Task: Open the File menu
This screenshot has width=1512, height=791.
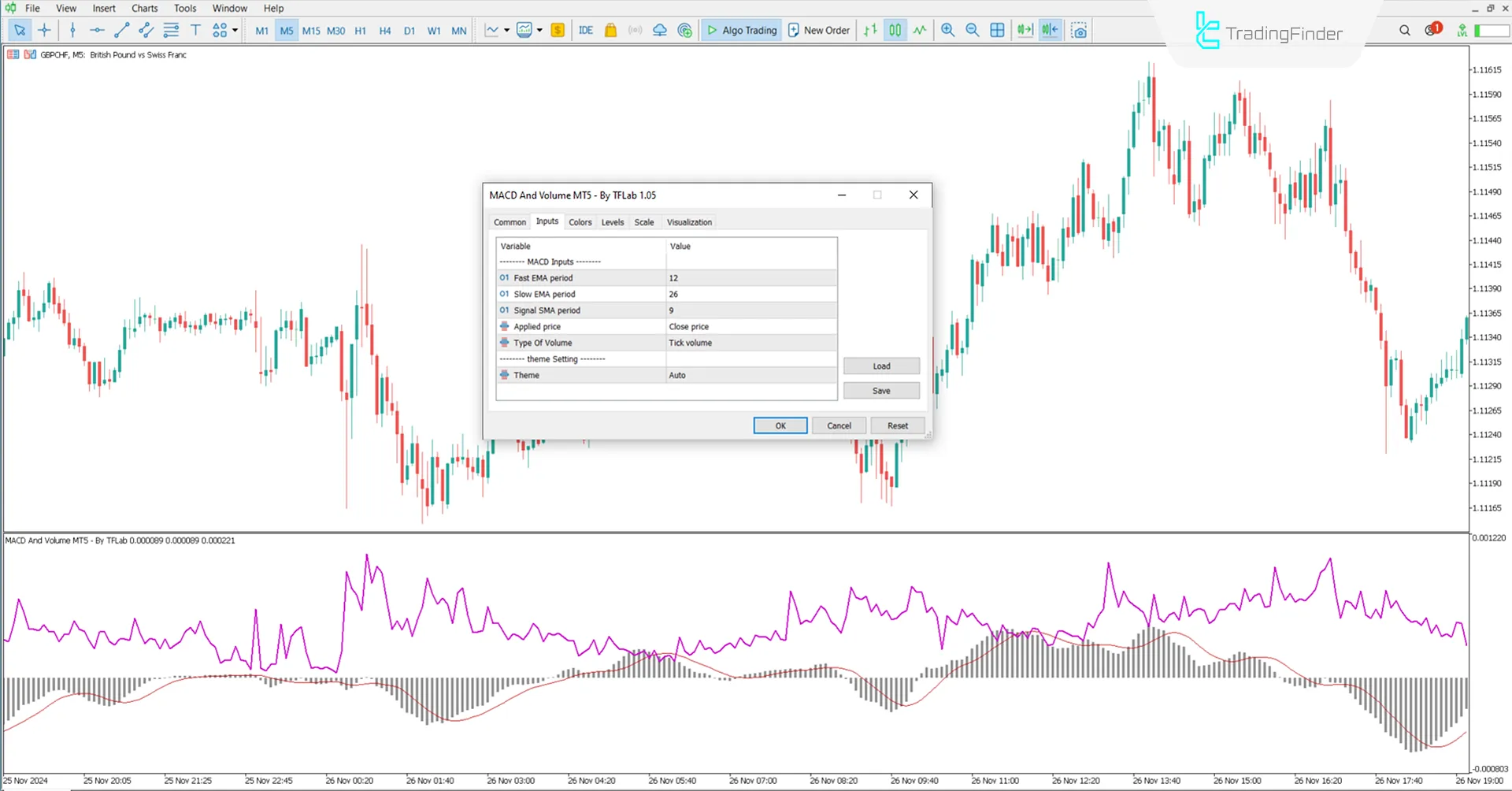Action: click(x=32, y=8)
